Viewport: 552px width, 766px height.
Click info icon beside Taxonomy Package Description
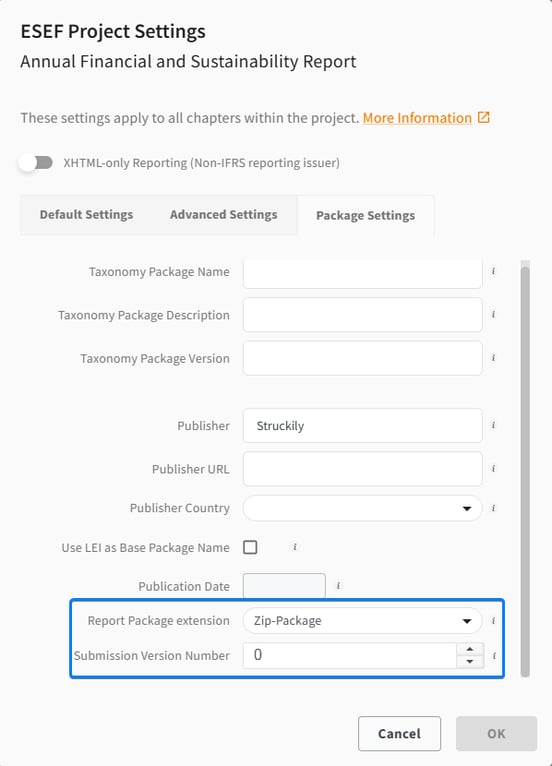[x=493, y=315]
